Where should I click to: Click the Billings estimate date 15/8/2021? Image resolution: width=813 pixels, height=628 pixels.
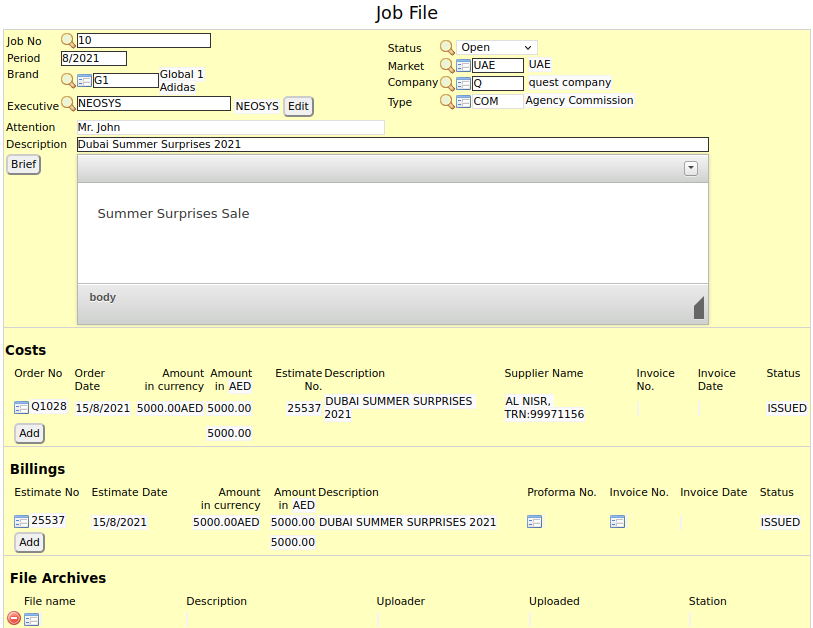(120, 522)
